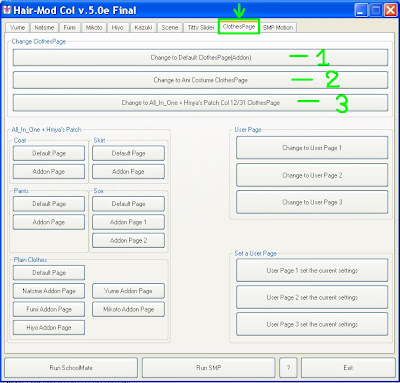Click Natsme Addon Page button
This screenshot has height=383, width=400.
[x=49, y=291]
